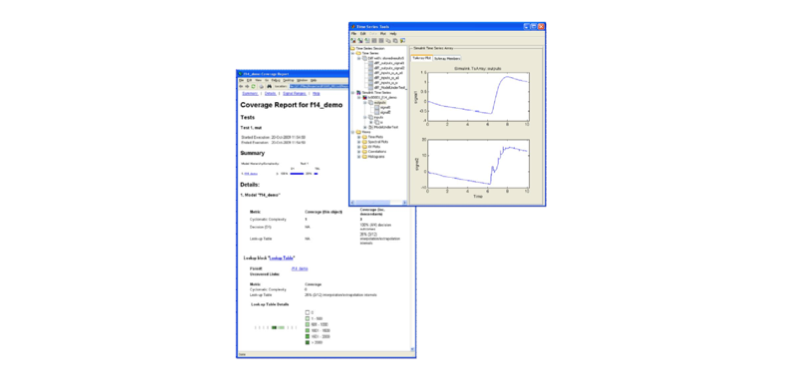Click the binoculars find icon in Coverage Report
The width and height of the screenshot is (792, 380).
tap(269, 86)
